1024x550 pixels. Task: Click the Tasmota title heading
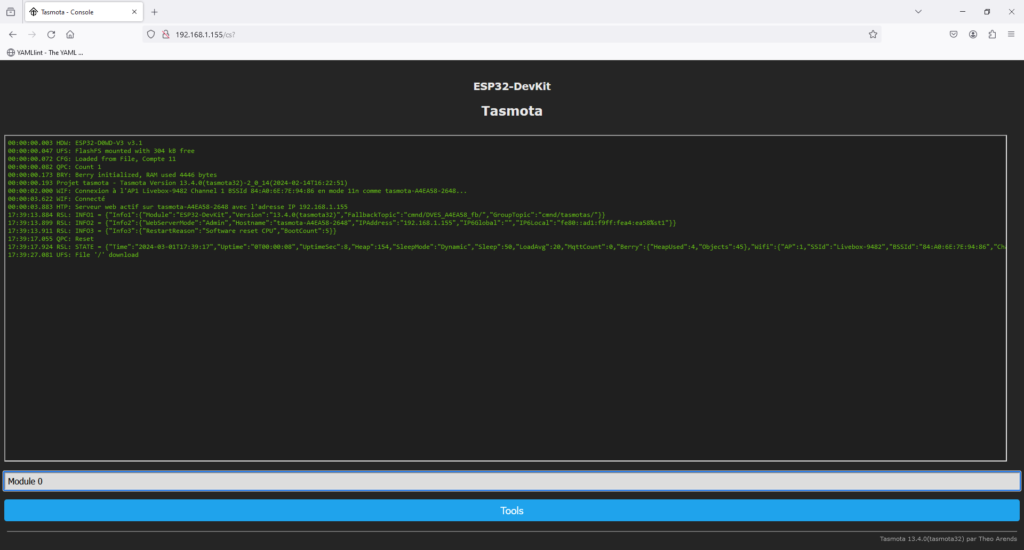tap(512, 111)
